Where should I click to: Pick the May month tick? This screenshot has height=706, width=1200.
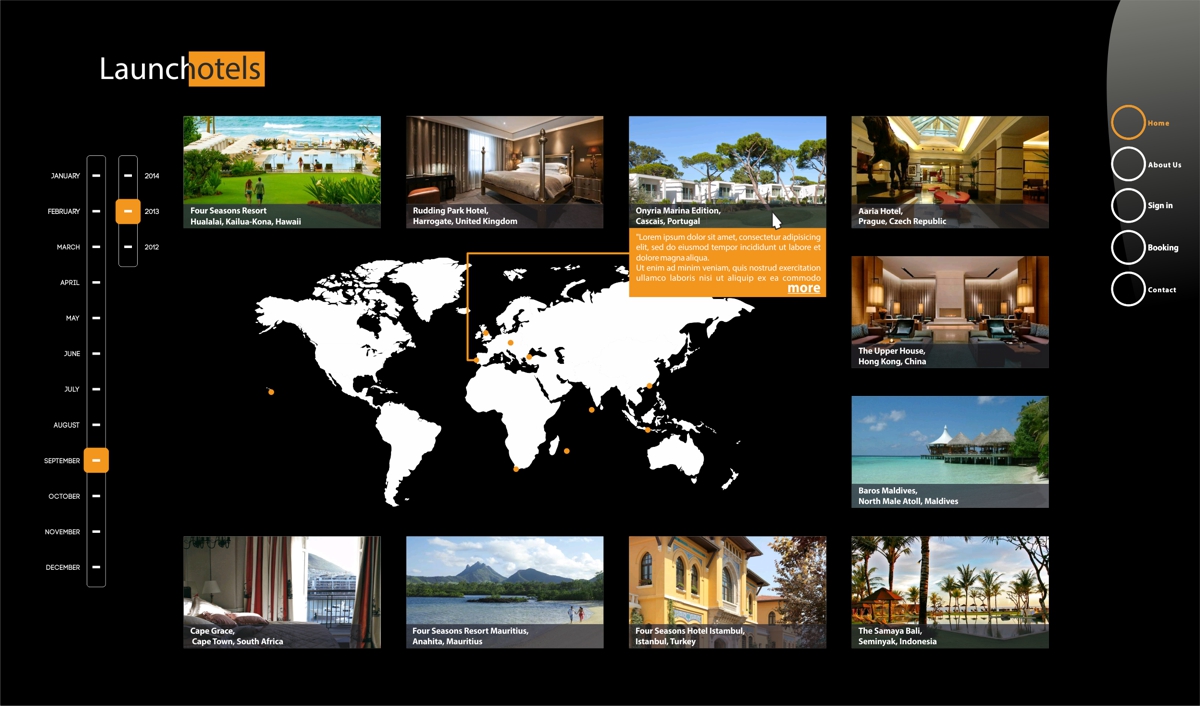(96, 318)
